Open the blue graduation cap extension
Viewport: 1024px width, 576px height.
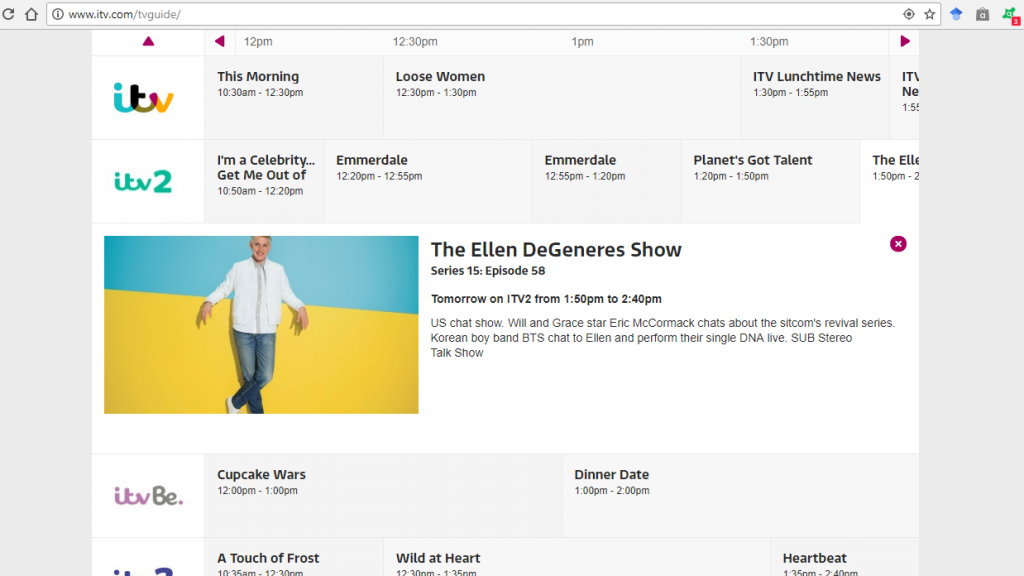(x=956, y=14)
